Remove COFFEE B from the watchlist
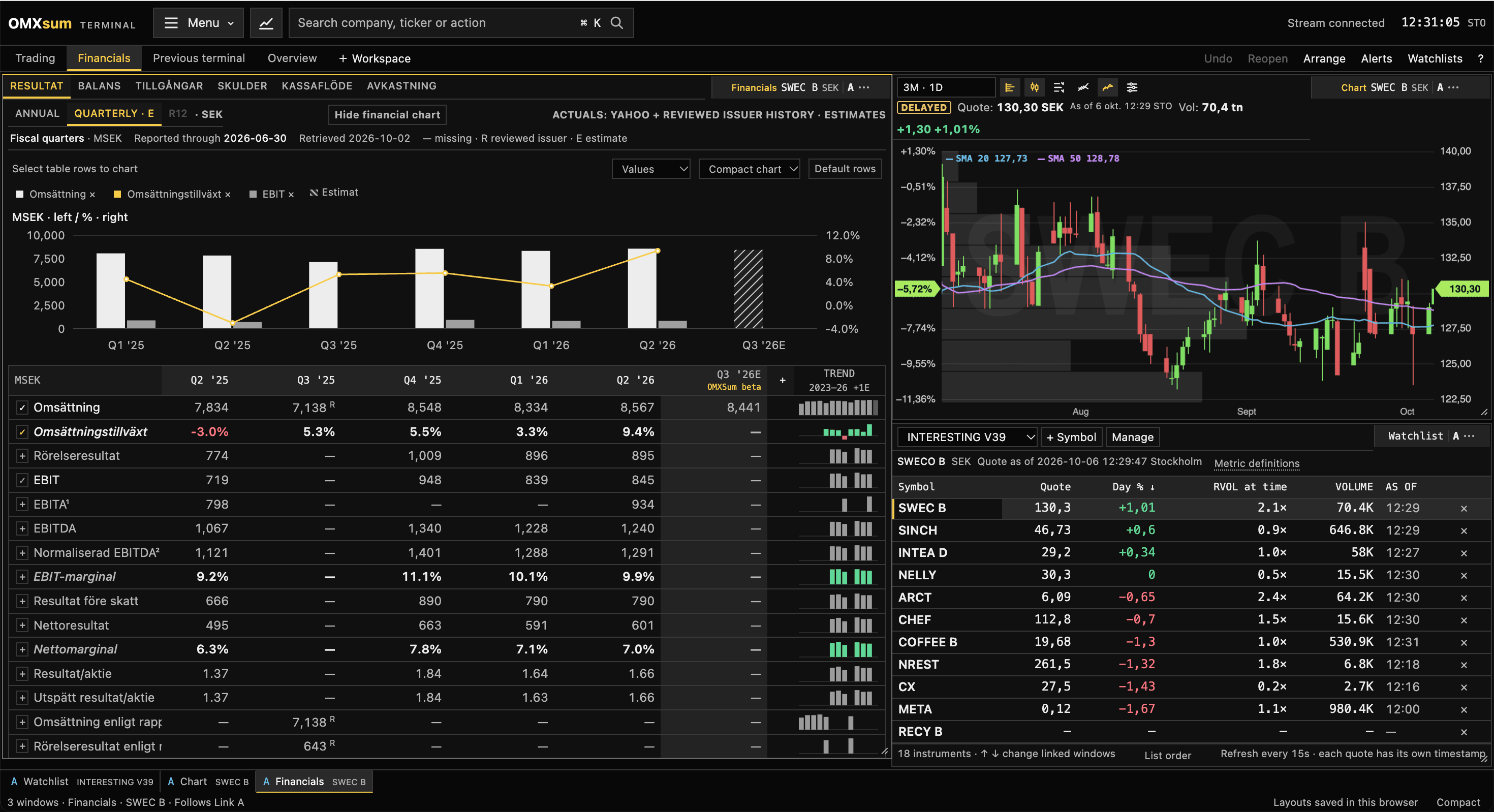The width and height of the screenshot is (1494, 812). [x=1464, y=643]
